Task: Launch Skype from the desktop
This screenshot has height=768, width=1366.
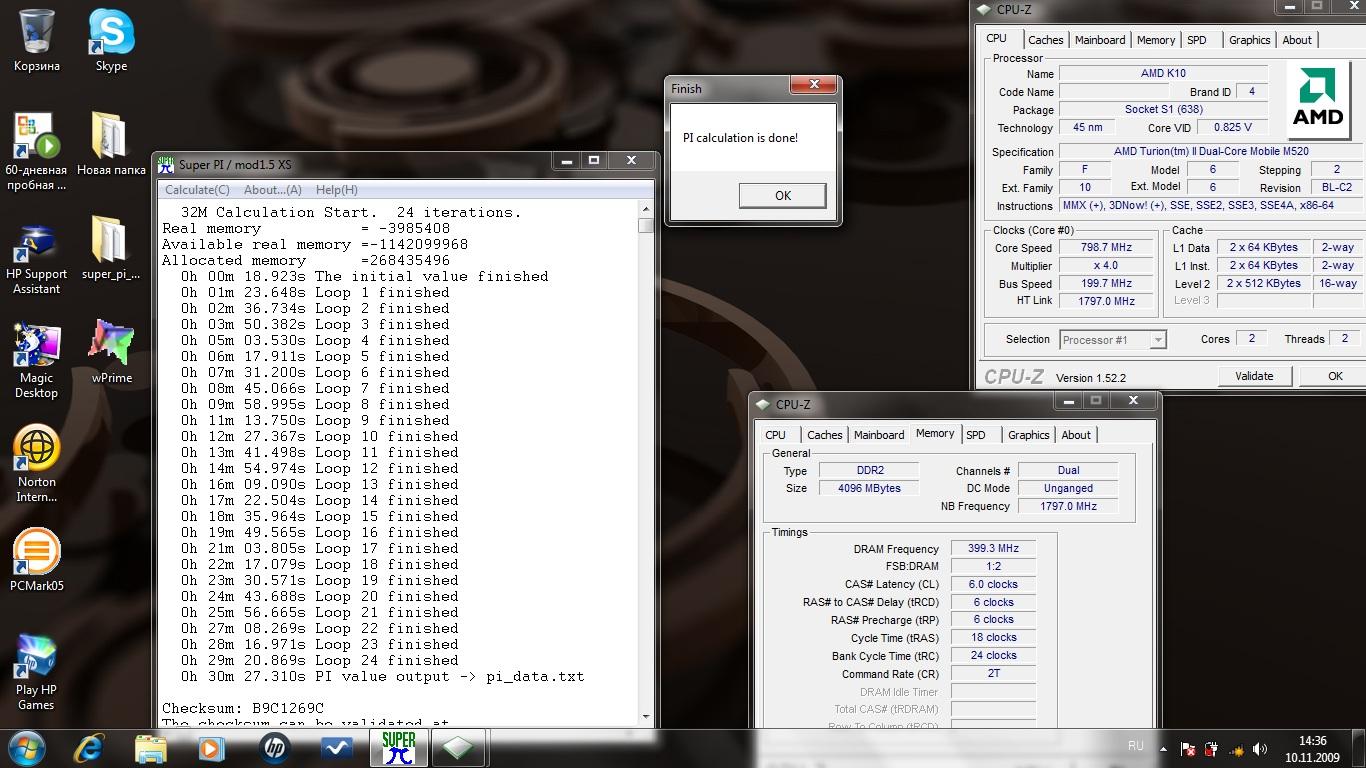Action: point(111,40)
